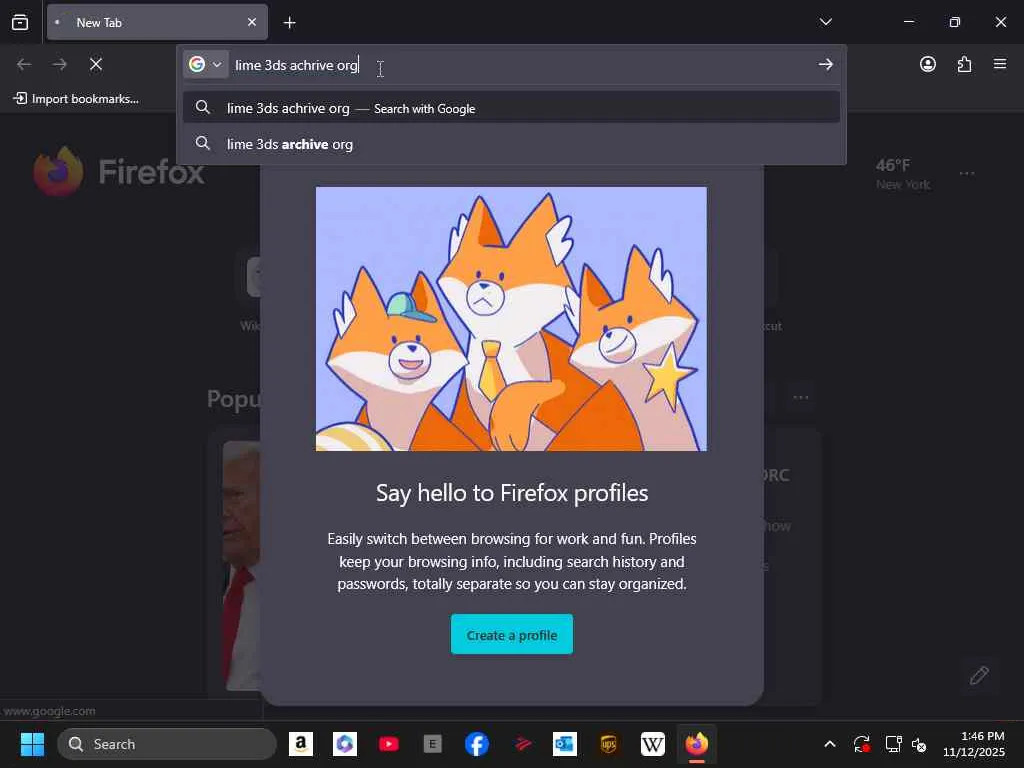Viewport: 1024px width, 768px height.
Task: Click the network display tray icon
Action: [x=893, y=744]
